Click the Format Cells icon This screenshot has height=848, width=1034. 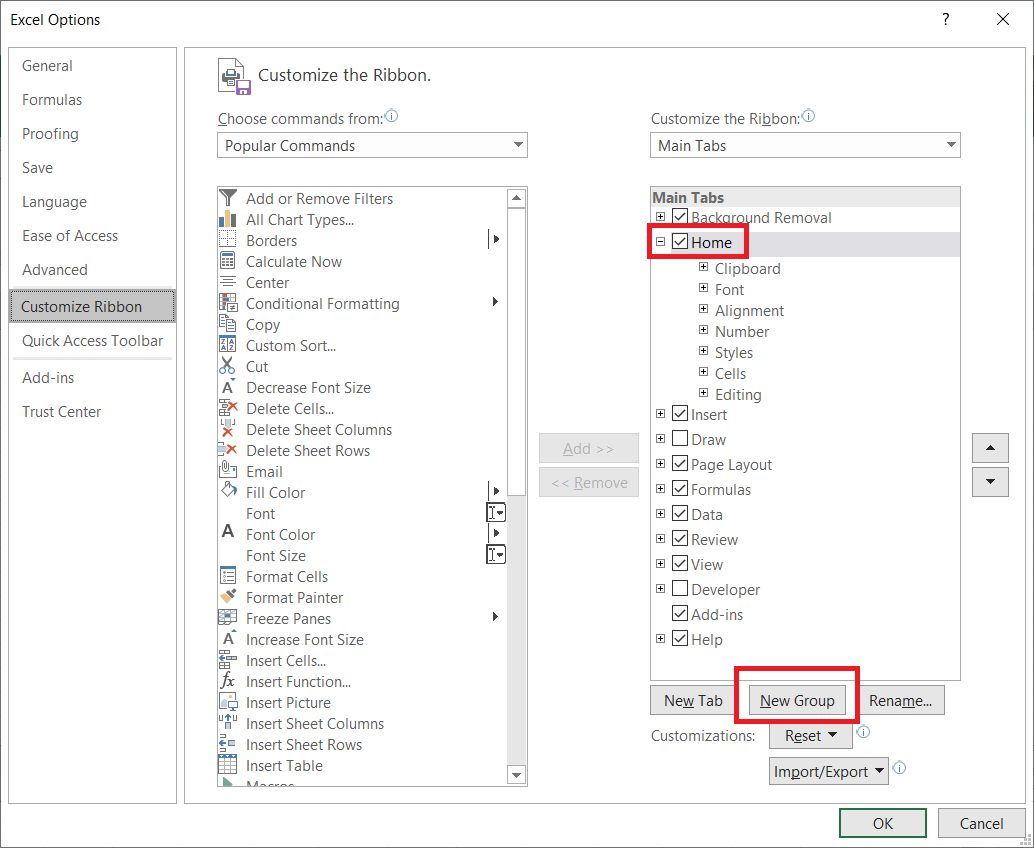(x=228, y=576)
